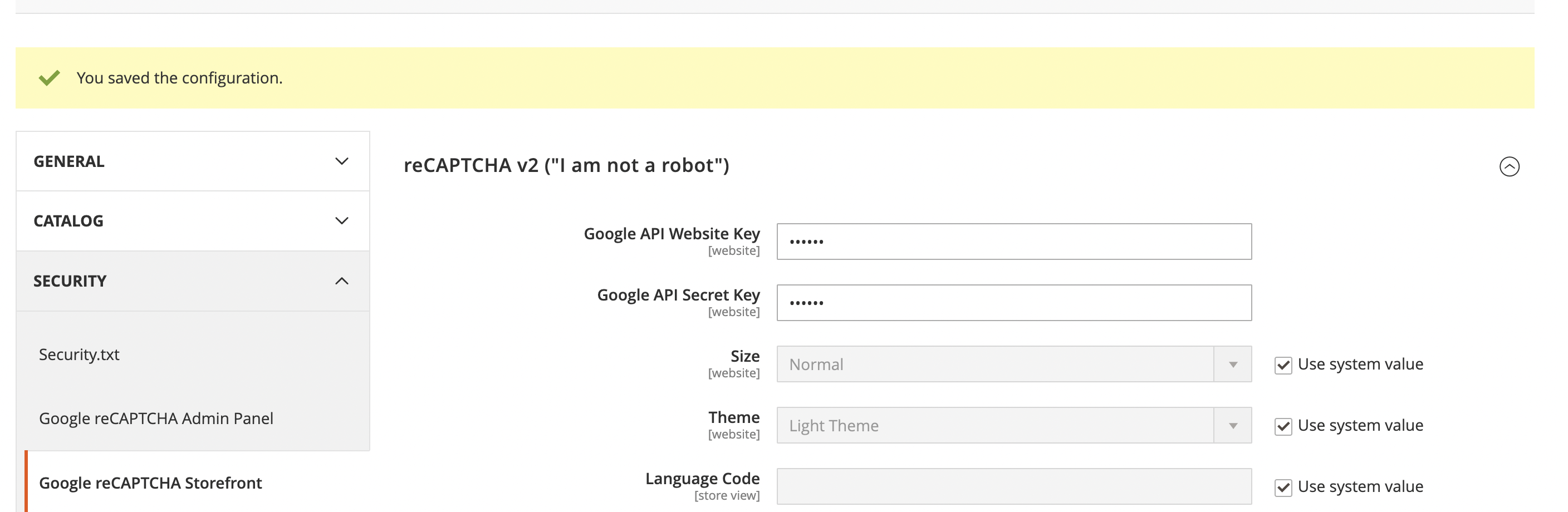Select Google reCAPTCHA Admin Panel
The width and height of the screenshot is (1568, 512).
click(x=156, y=418)
